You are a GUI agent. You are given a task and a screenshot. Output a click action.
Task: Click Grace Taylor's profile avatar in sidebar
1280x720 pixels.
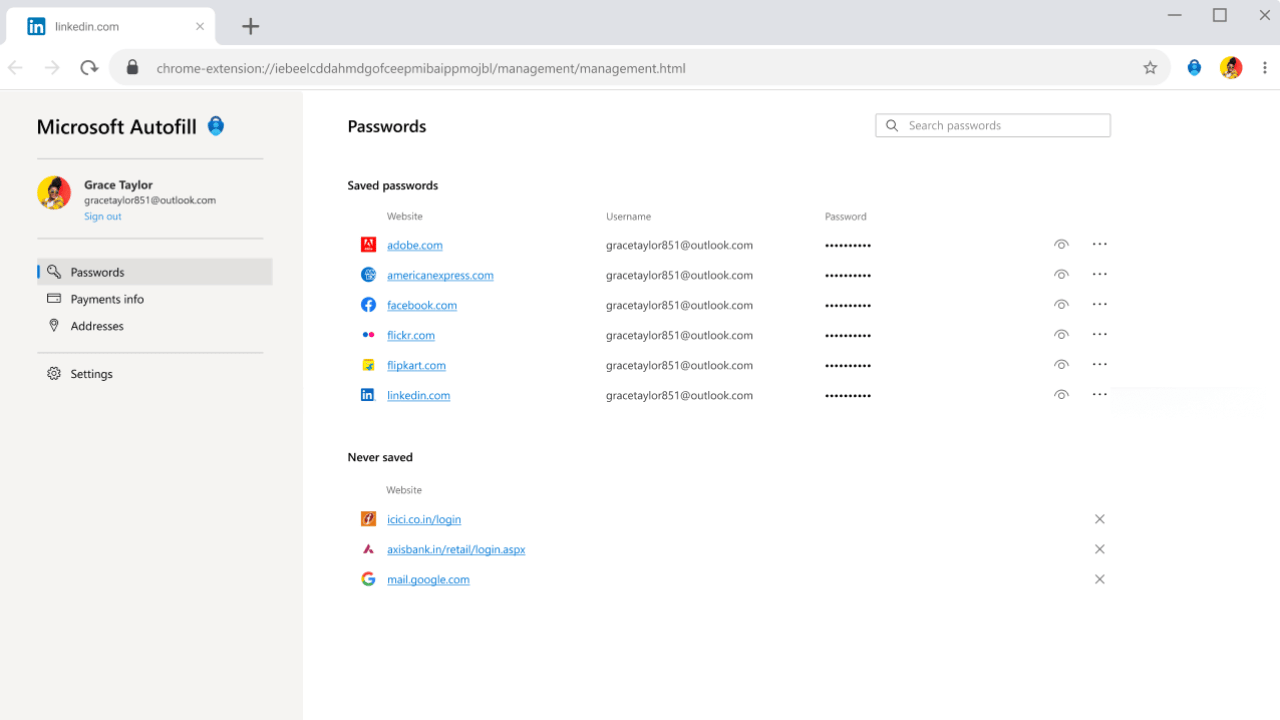click(x=54, y=192)
